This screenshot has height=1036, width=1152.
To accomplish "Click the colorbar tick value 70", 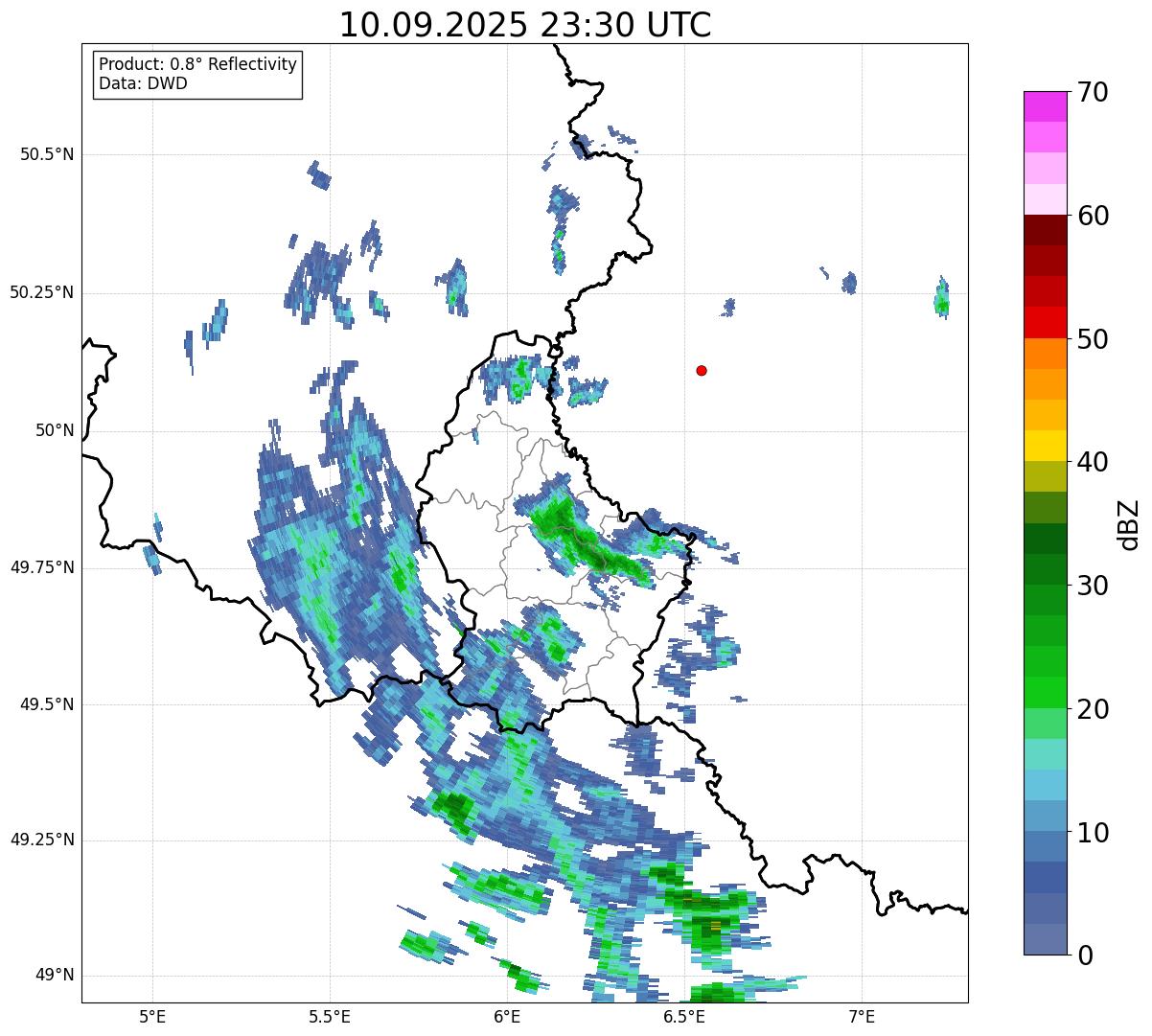I will coord(1092,92).
